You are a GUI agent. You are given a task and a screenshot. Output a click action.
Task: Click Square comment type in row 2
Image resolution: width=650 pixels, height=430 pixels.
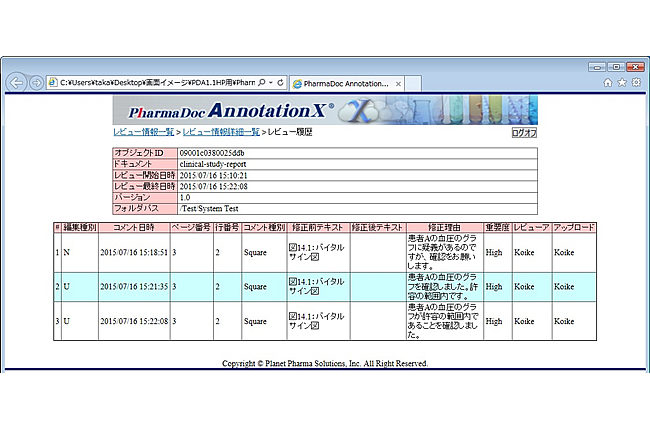(x=255, y=287)
